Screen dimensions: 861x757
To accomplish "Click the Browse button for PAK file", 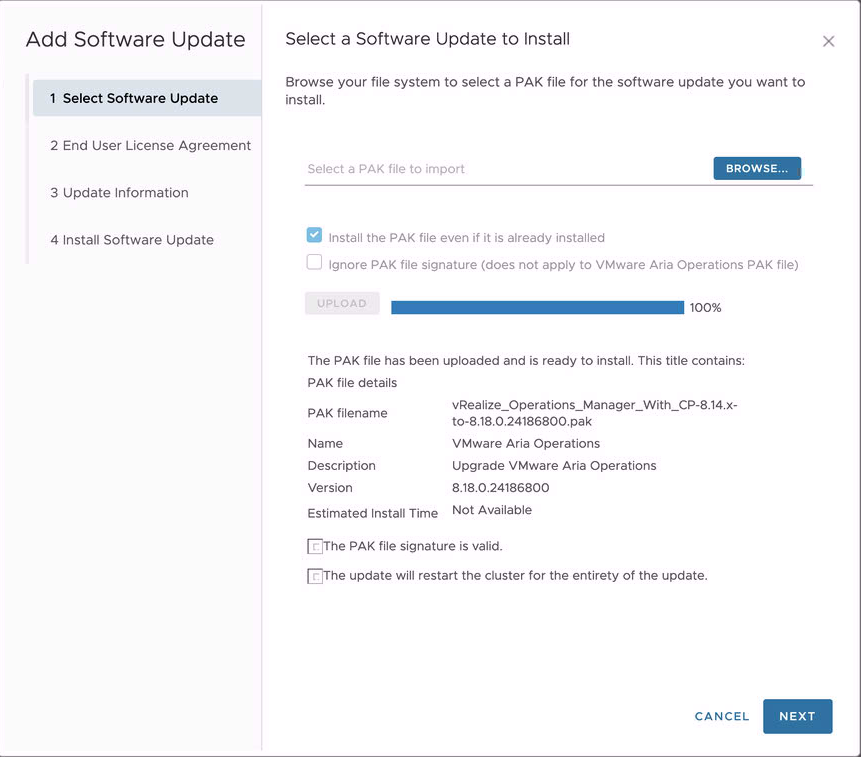I will pyautogui.click(x=757, y=169).
